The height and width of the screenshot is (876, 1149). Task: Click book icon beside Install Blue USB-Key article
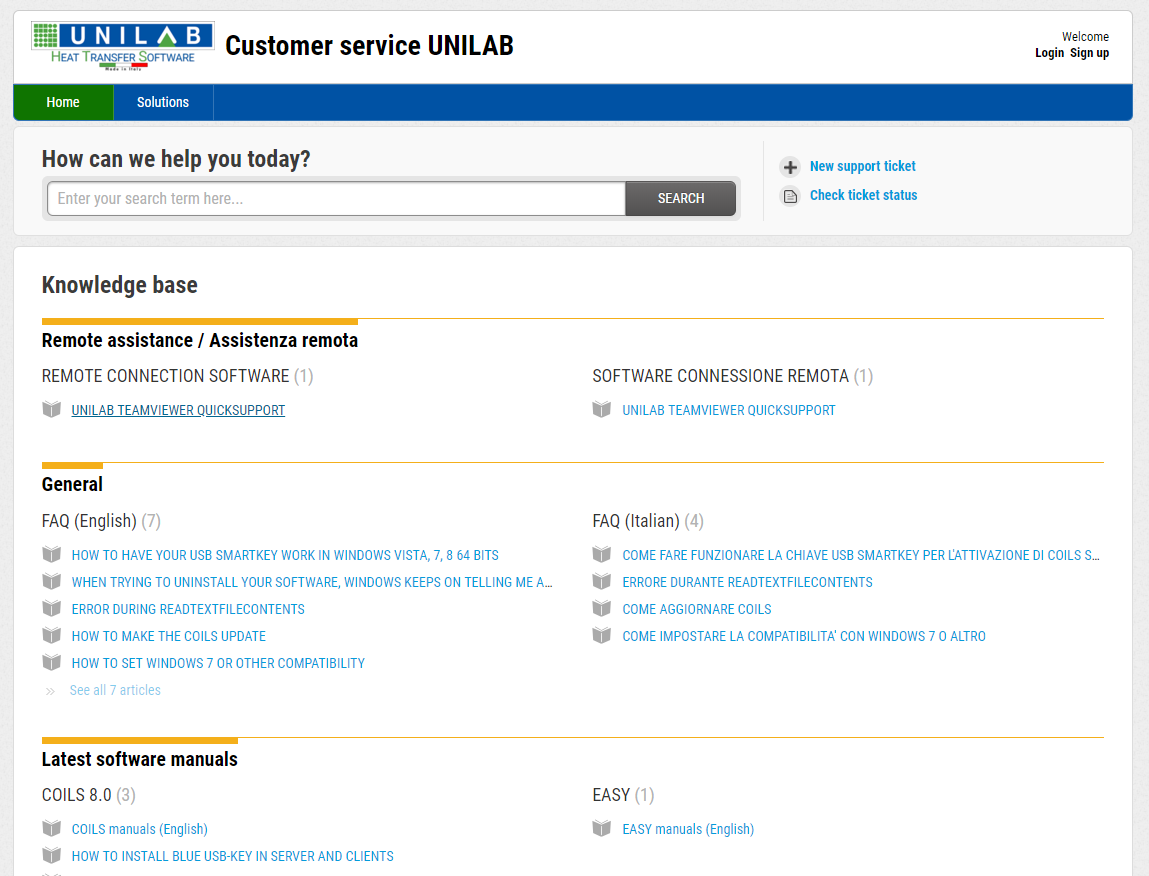click(51, 855)
